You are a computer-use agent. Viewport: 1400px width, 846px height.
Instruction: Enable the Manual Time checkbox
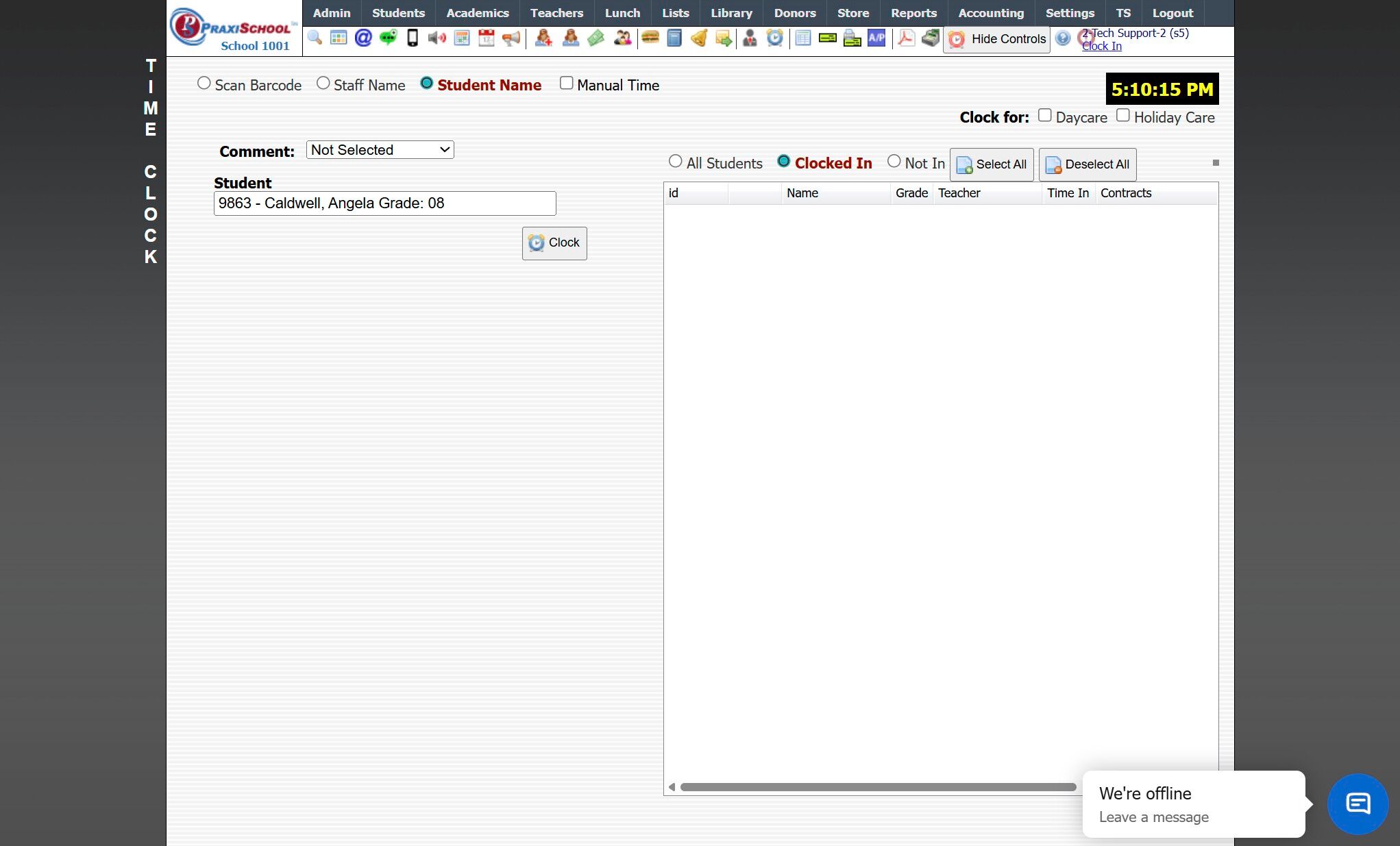(x=567, y=84)
